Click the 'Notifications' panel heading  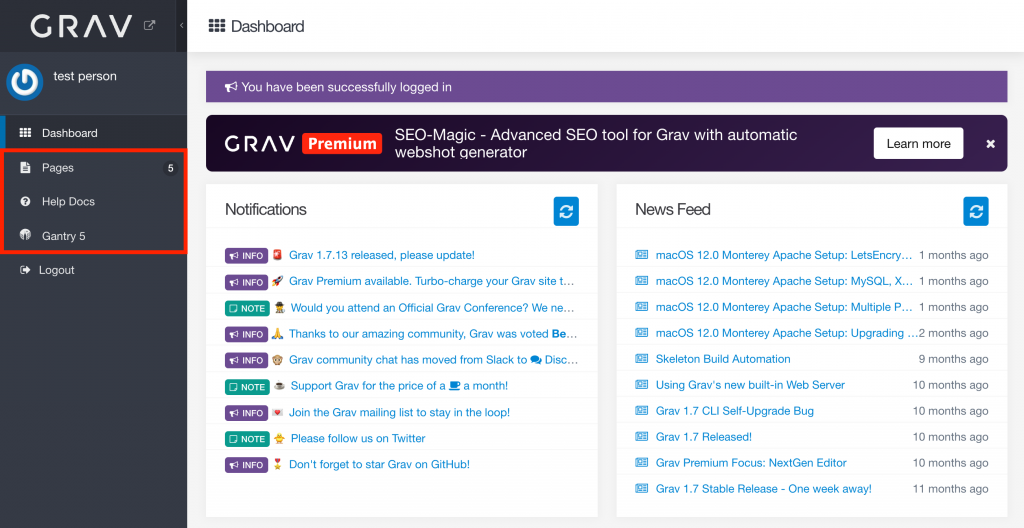(x=266, y=209)
